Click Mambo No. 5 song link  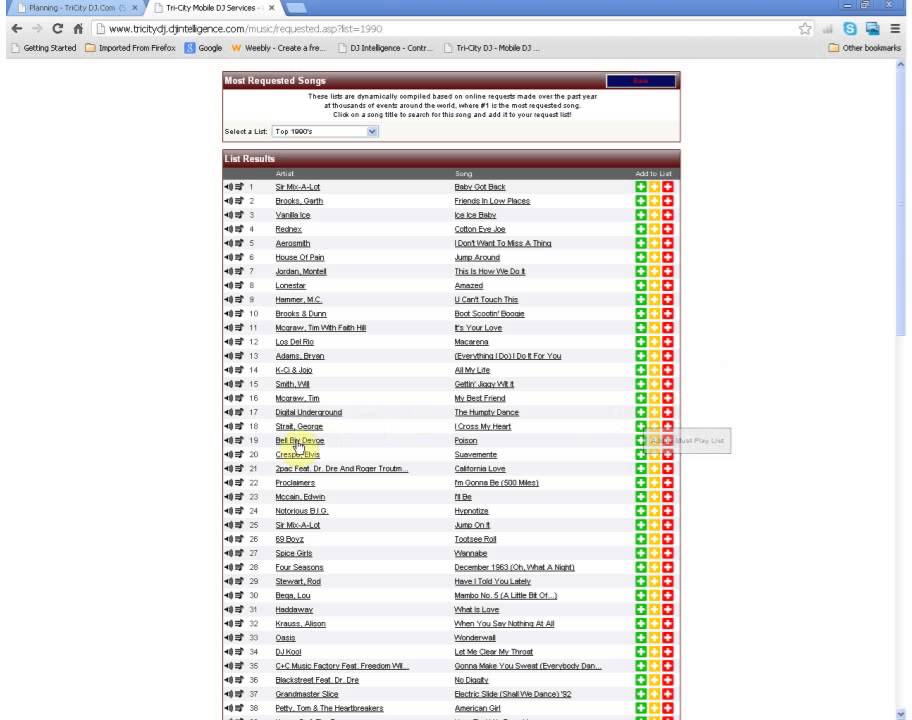(x=505, y=596)
